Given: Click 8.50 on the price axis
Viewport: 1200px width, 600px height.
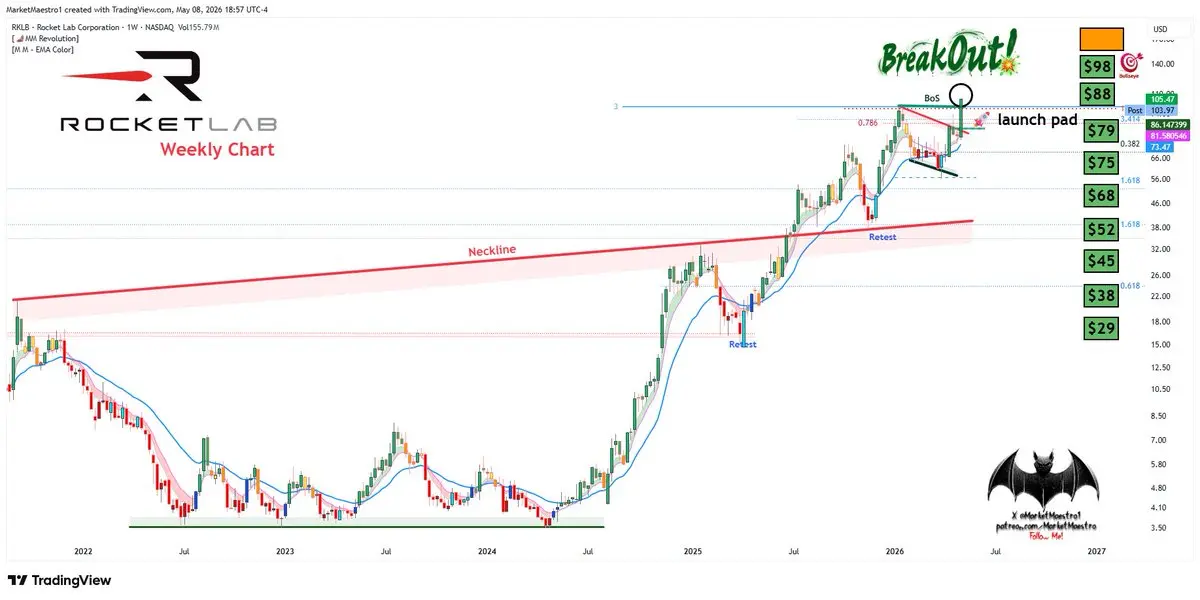Looking at the screenshot, I should 1158,416.
